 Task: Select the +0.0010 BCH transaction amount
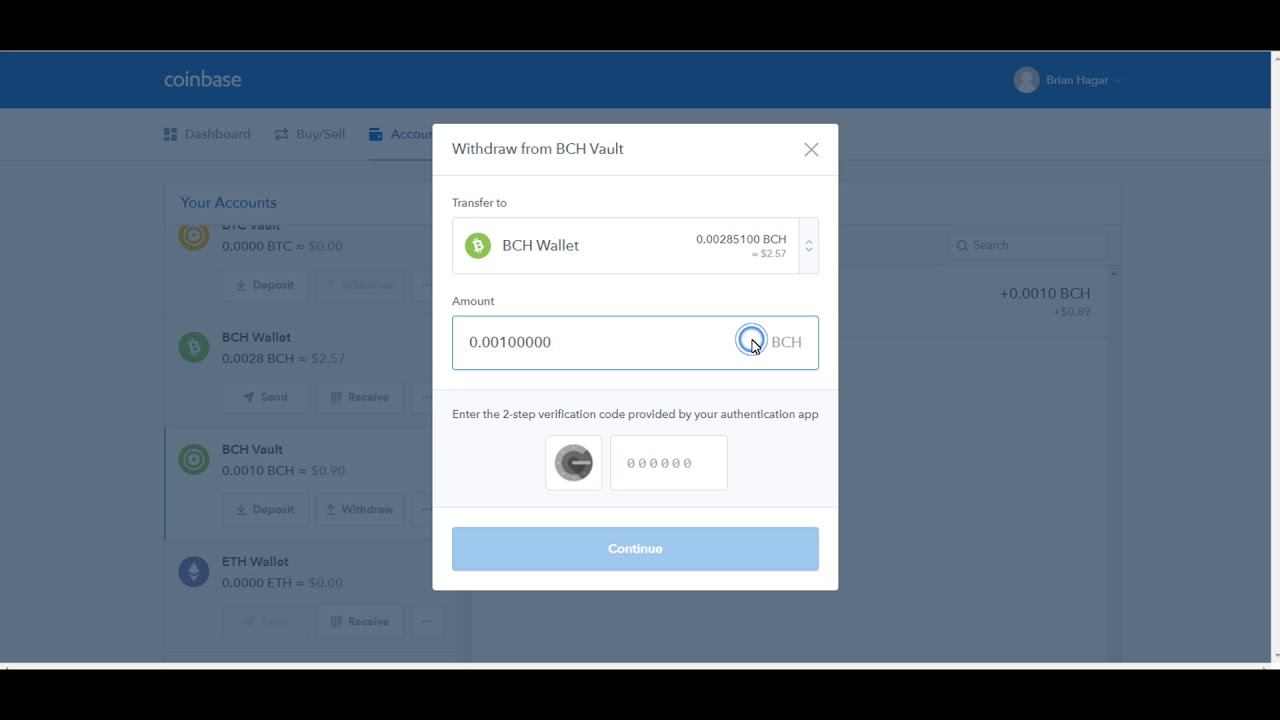(1045, 293)
